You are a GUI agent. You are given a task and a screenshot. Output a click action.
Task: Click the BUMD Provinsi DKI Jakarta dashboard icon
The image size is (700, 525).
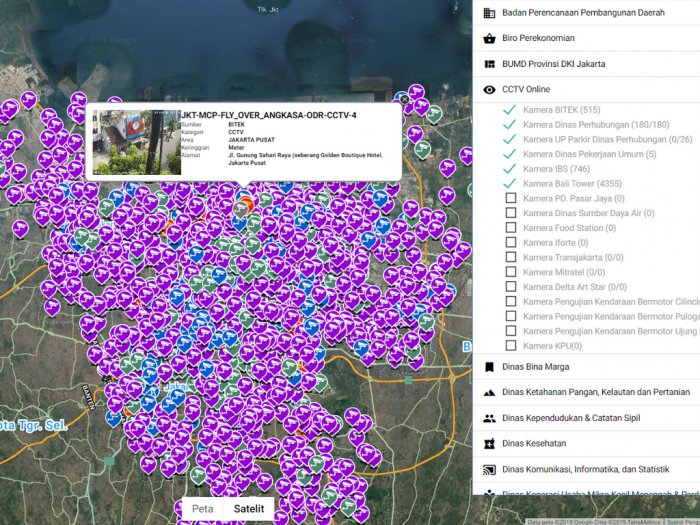point(489,64)
